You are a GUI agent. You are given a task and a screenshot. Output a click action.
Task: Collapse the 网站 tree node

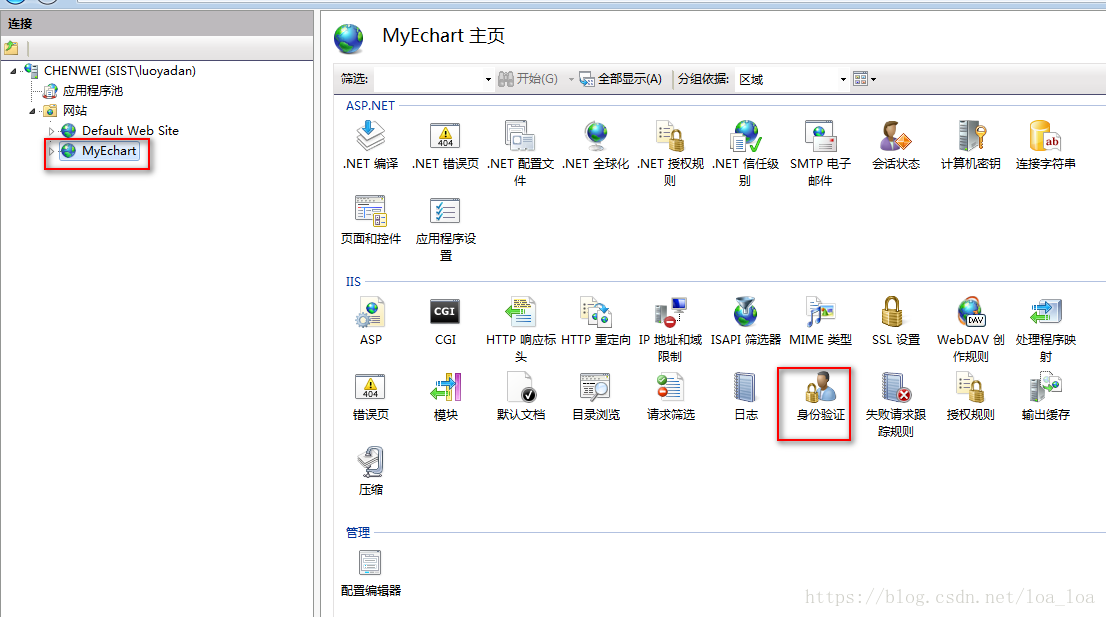pyautogui.click(x=32, y=111)
